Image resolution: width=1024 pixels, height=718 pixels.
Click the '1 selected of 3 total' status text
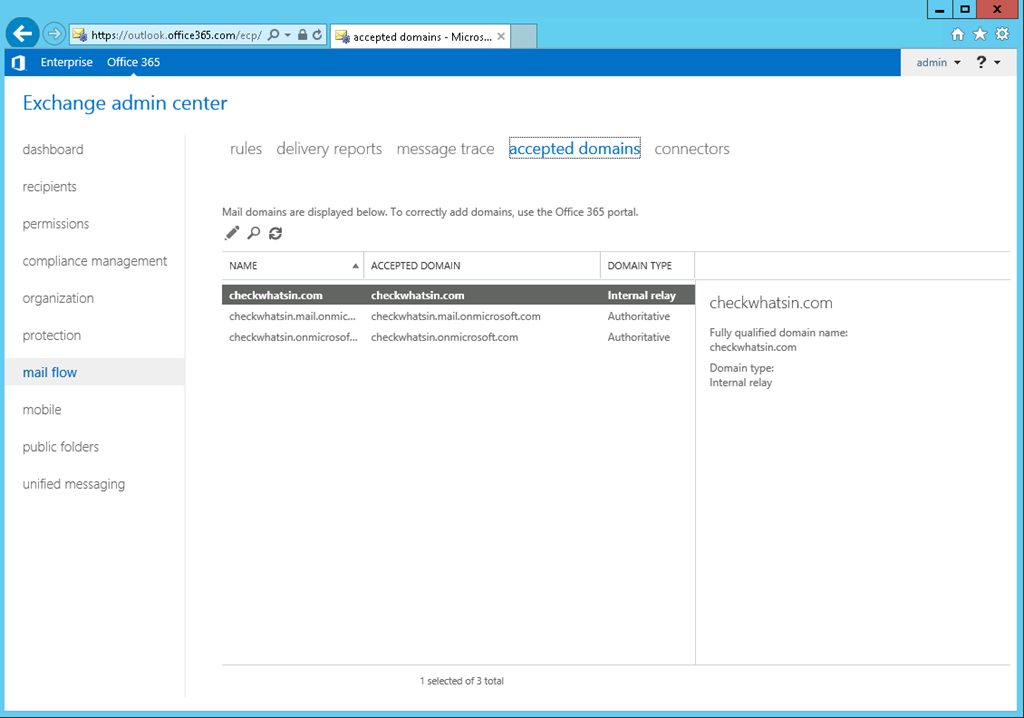tap(461, 681)
